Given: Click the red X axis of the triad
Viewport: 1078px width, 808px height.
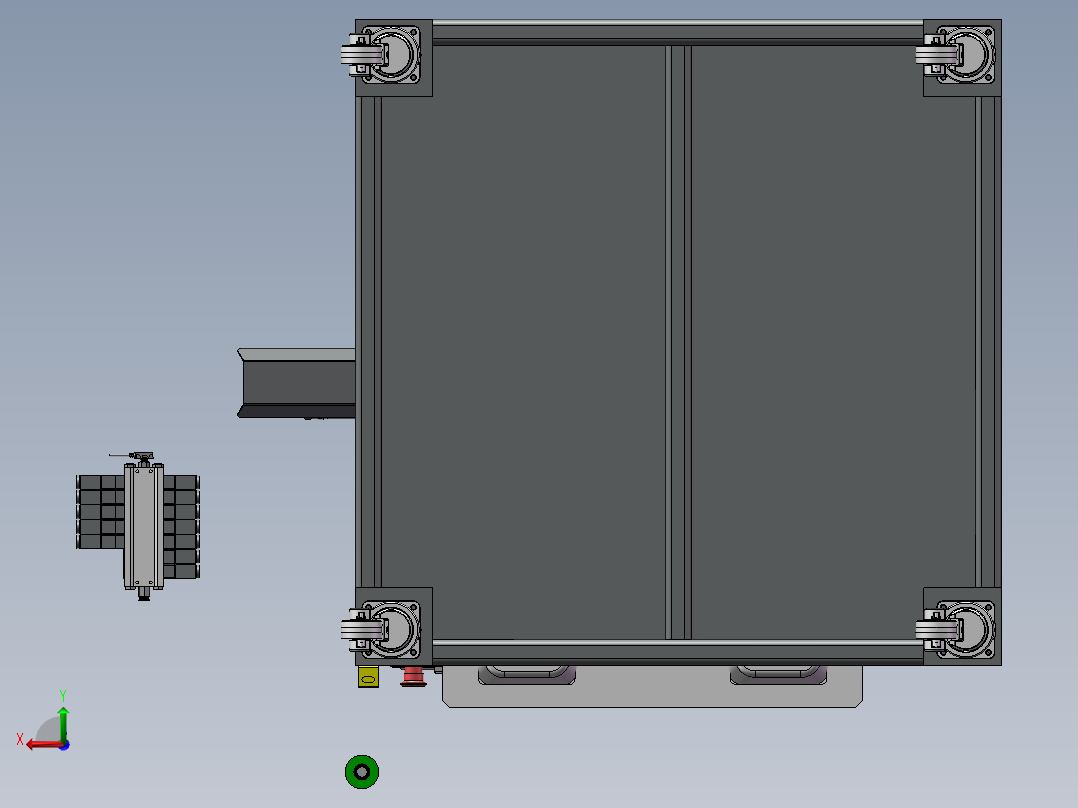Looking at the screenshot, I should point(45,745).
